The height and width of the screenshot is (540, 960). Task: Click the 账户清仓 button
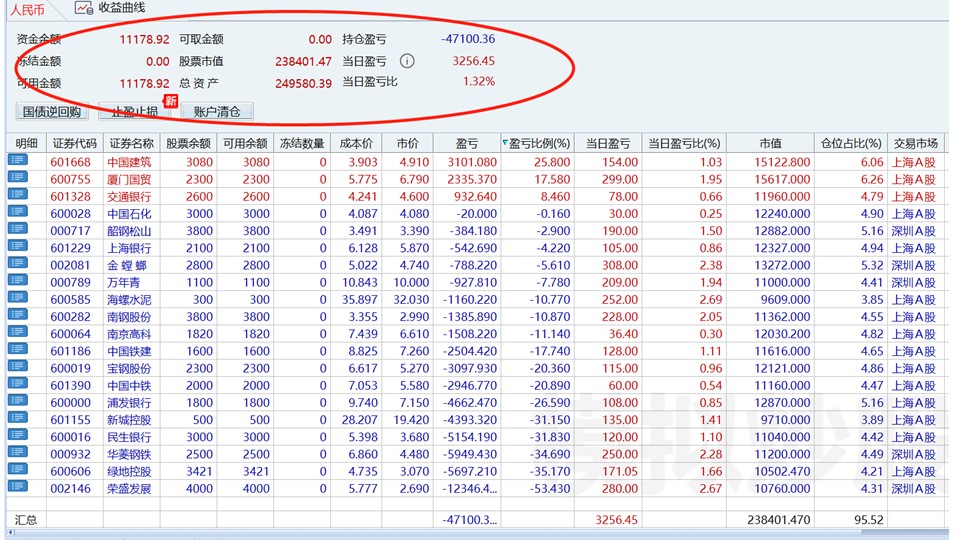coord(217,111)
